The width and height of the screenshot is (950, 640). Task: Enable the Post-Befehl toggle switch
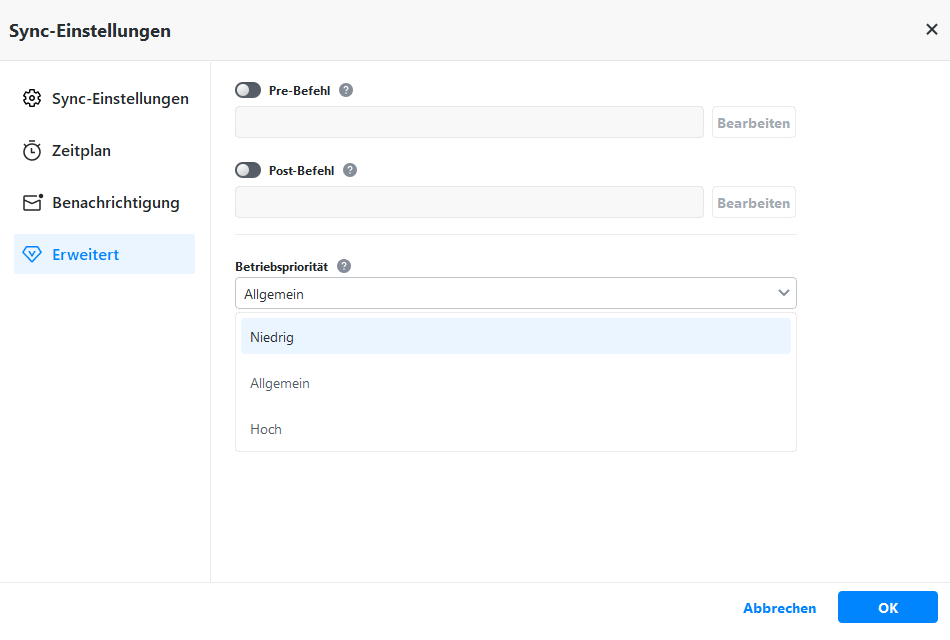point(248,170)
